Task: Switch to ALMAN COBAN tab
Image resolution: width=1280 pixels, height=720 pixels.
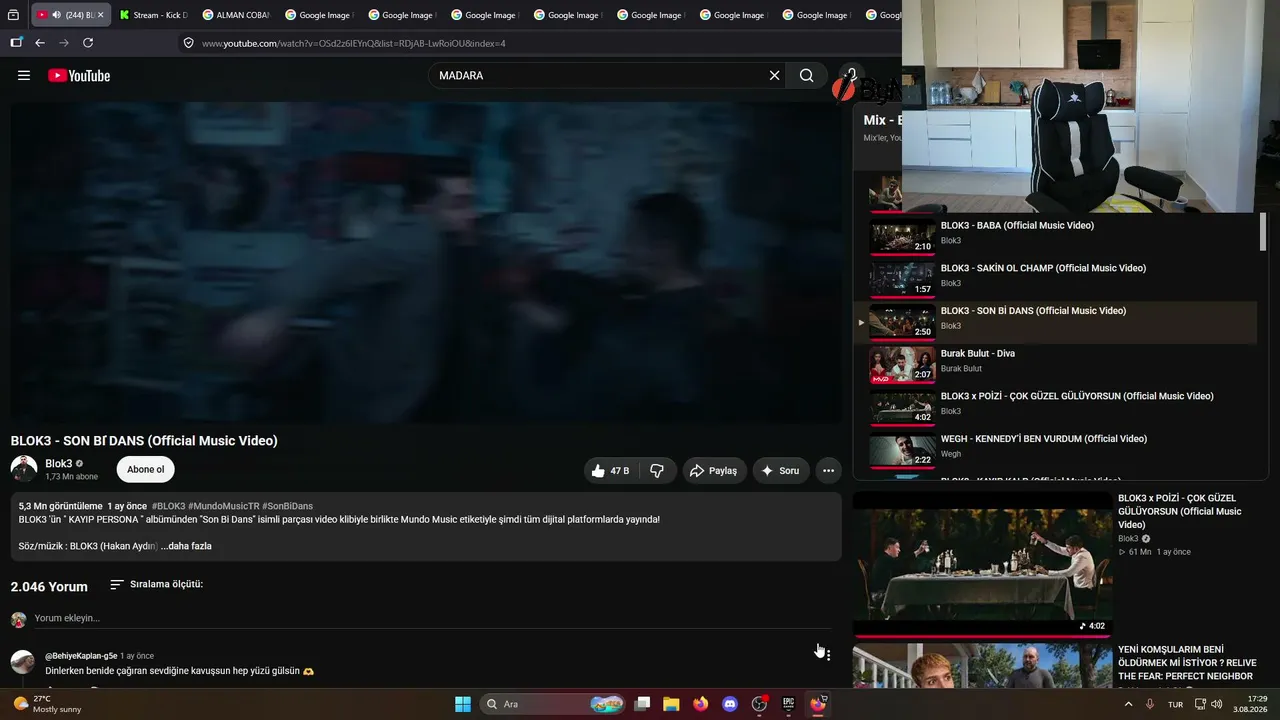Action: (235, 15)
